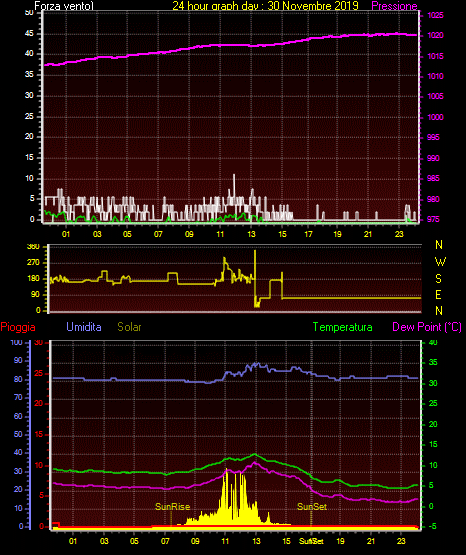Click hour 13 on the wind chart axis
This screenshot has height=555, width=466.
pyautogui.click(x=251, y=234)
